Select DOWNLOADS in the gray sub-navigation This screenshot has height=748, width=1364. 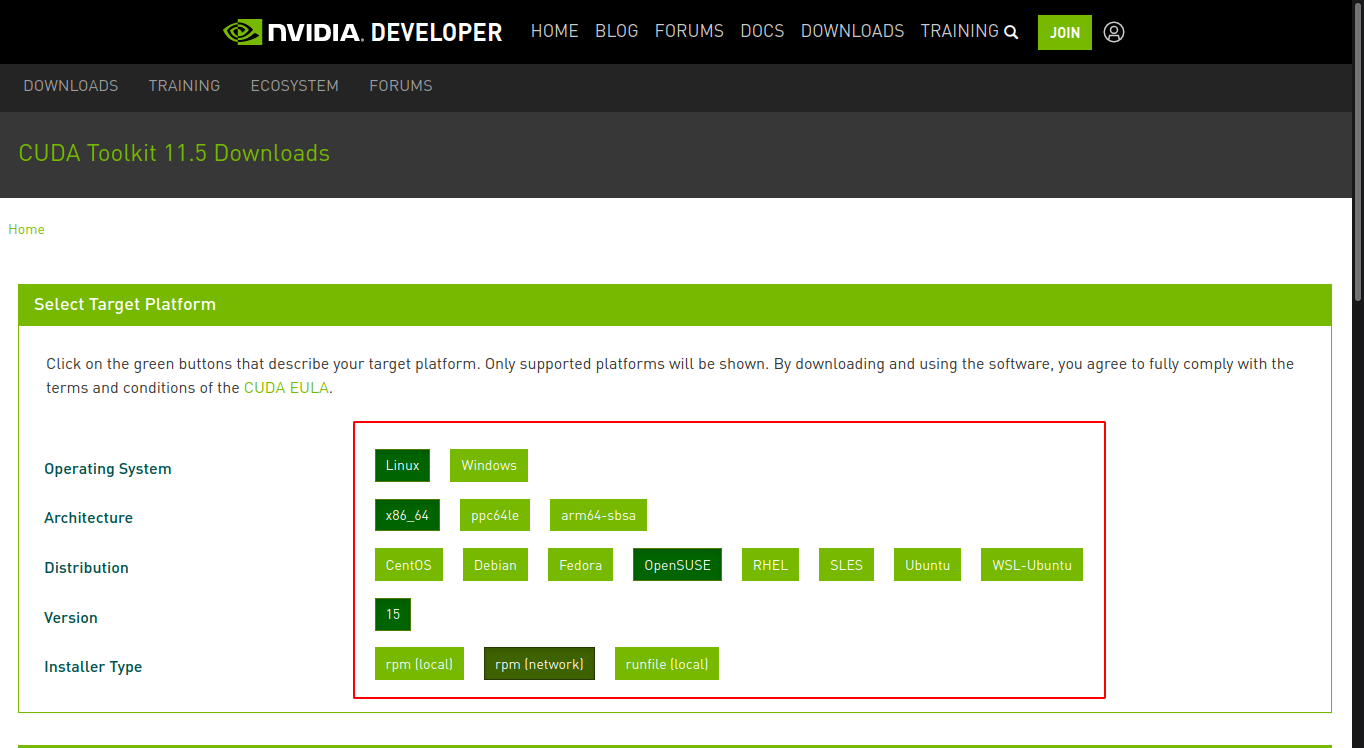click(x=71, y=86)
